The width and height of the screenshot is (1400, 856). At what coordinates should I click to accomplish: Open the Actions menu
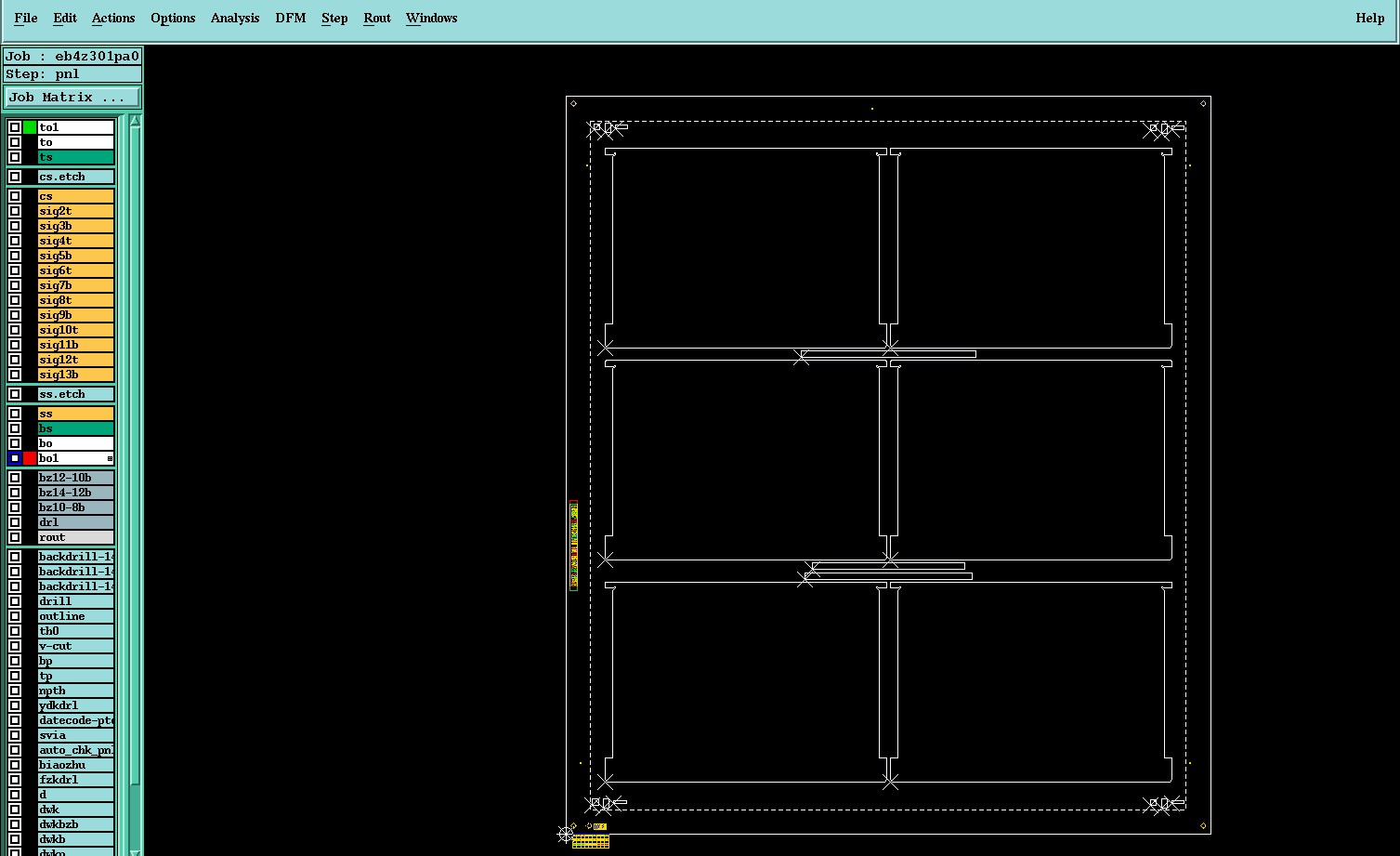coord(113,18)
